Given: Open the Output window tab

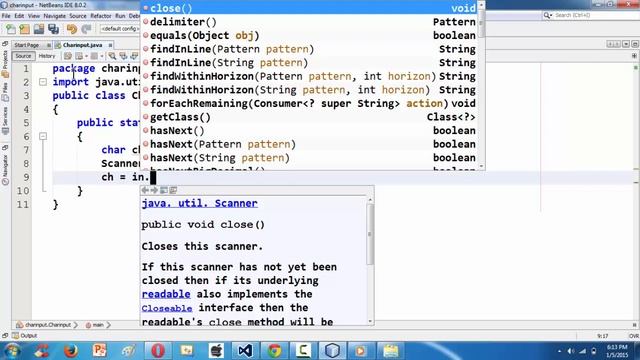Looking at the screenshot, I should [x=25, y=336].
